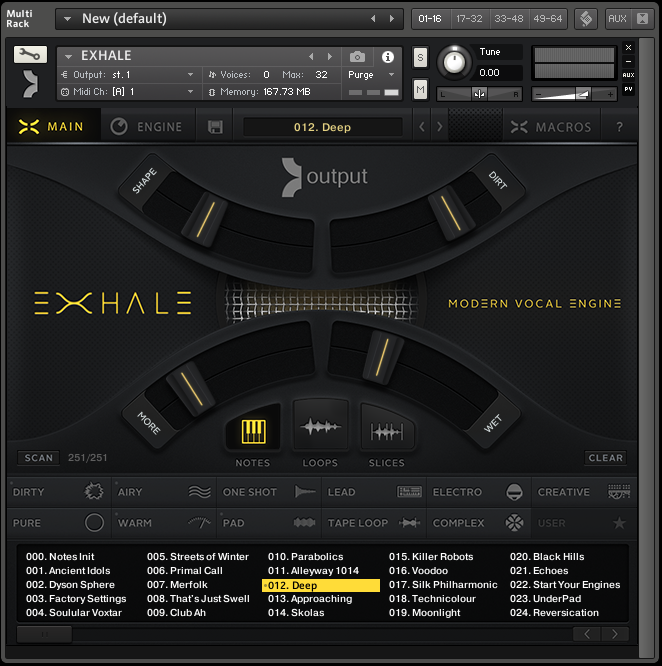
Task: Click the help question mark icon
Action: 619,127
